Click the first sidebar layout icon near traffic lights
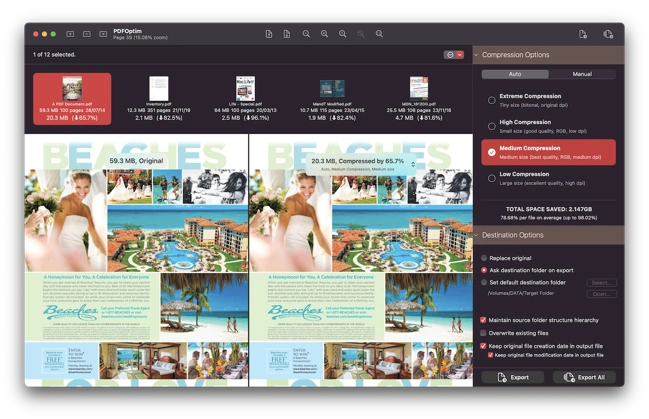This screenshot has width=649, height=419. [70, 34]
